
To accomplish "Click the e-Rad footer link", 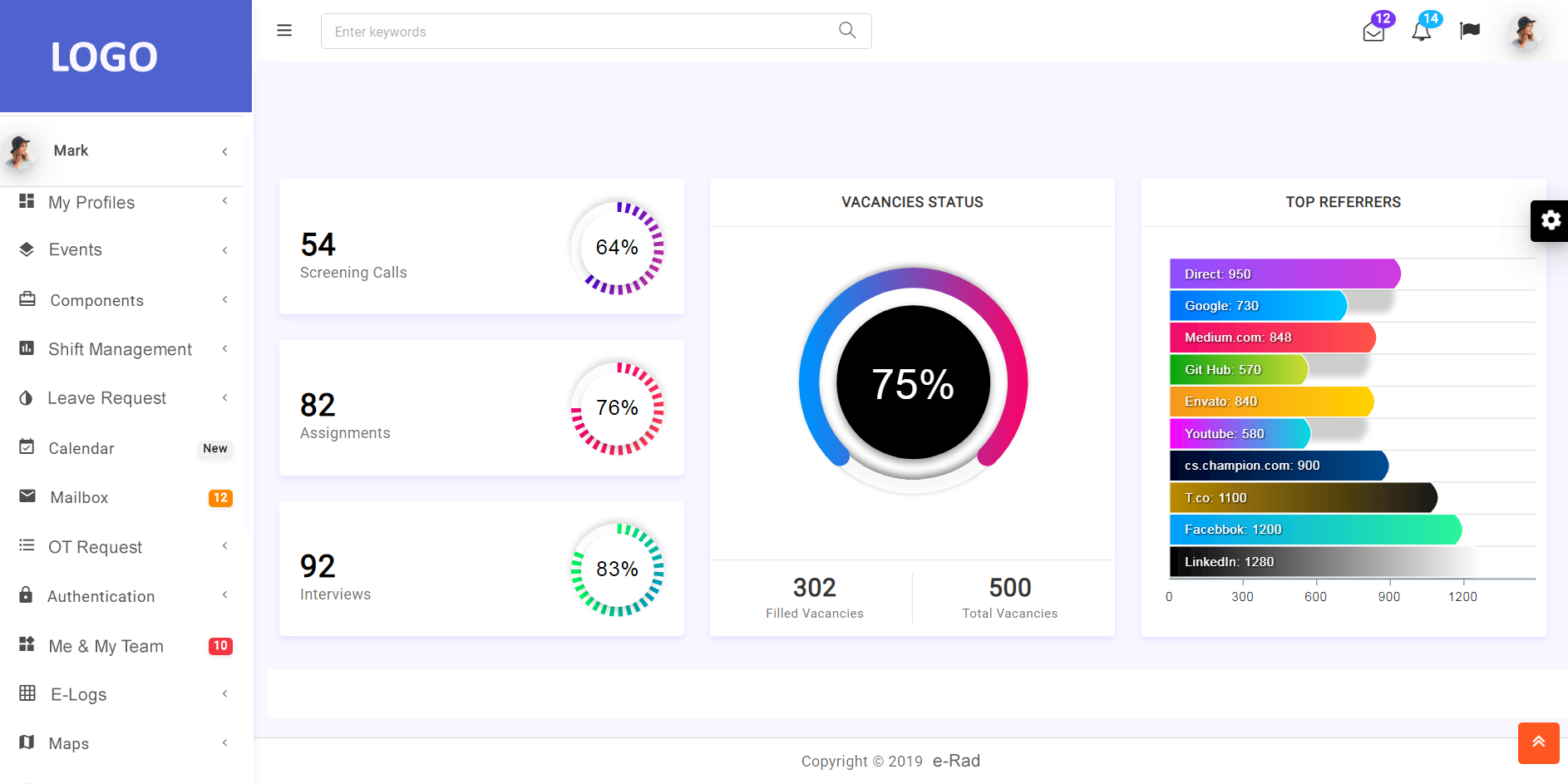I will (x=956, y=761).
